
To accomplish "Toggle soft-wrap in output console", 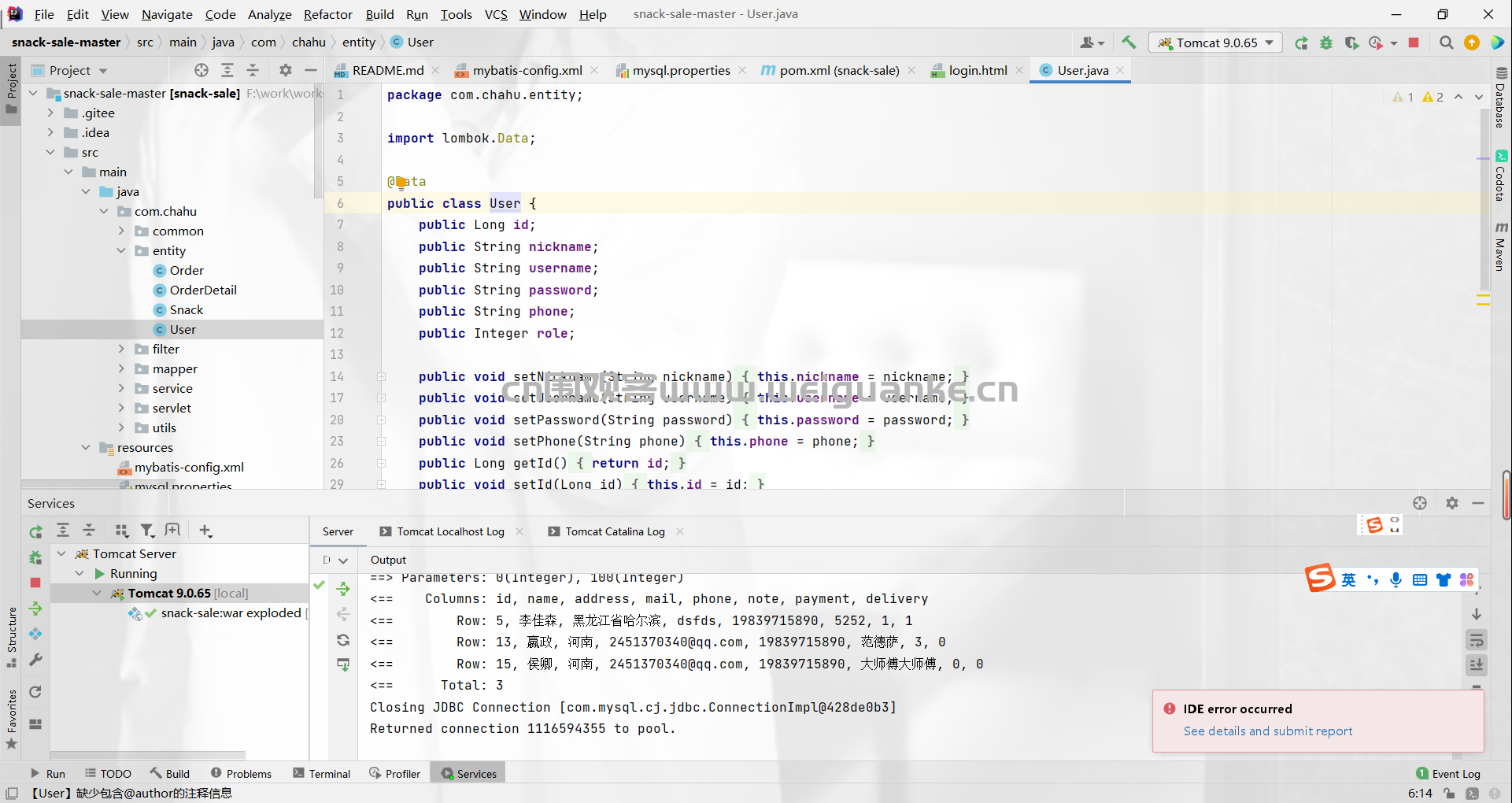I will tap(1477, 640).
